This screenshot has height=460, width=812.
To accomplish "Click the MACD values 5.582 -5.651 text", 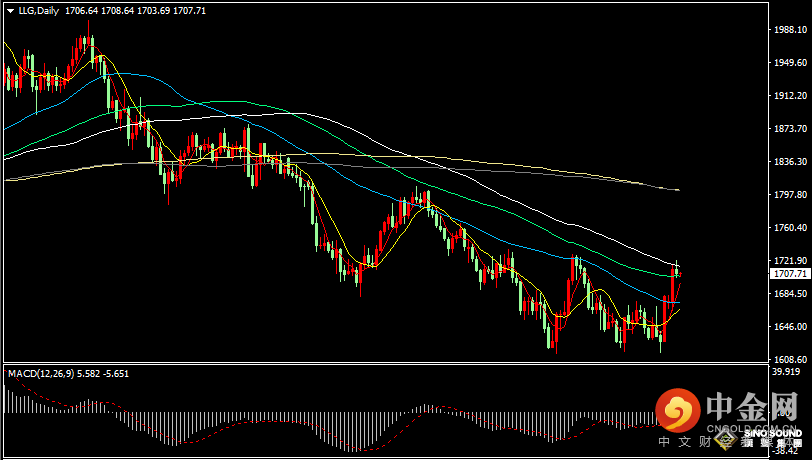I will (x=103, y=373).
